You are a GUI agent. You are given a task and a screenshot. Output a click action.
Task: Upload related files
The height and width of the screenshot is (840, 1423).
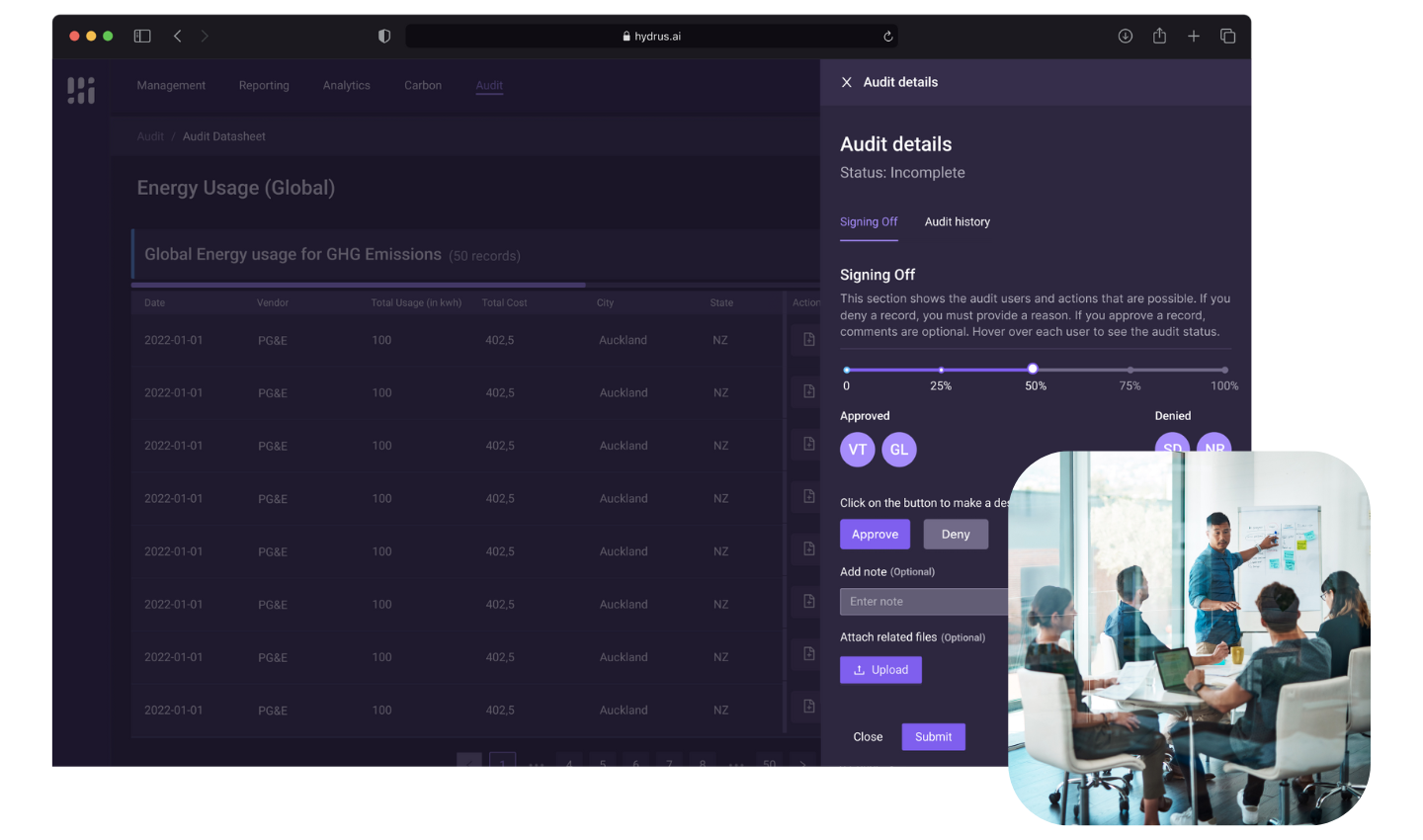click(x=880, y=669)
